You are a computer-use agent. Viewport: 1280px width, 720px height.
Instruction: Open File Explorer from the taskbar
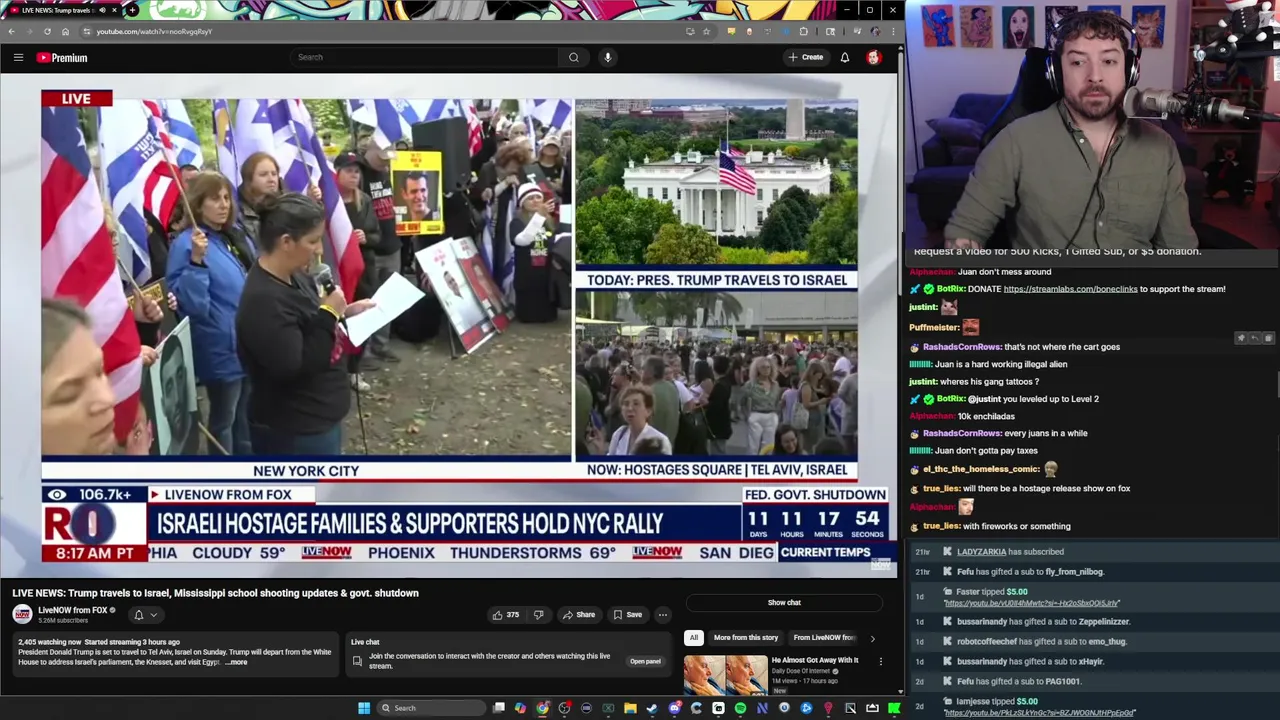click(630, 708)
